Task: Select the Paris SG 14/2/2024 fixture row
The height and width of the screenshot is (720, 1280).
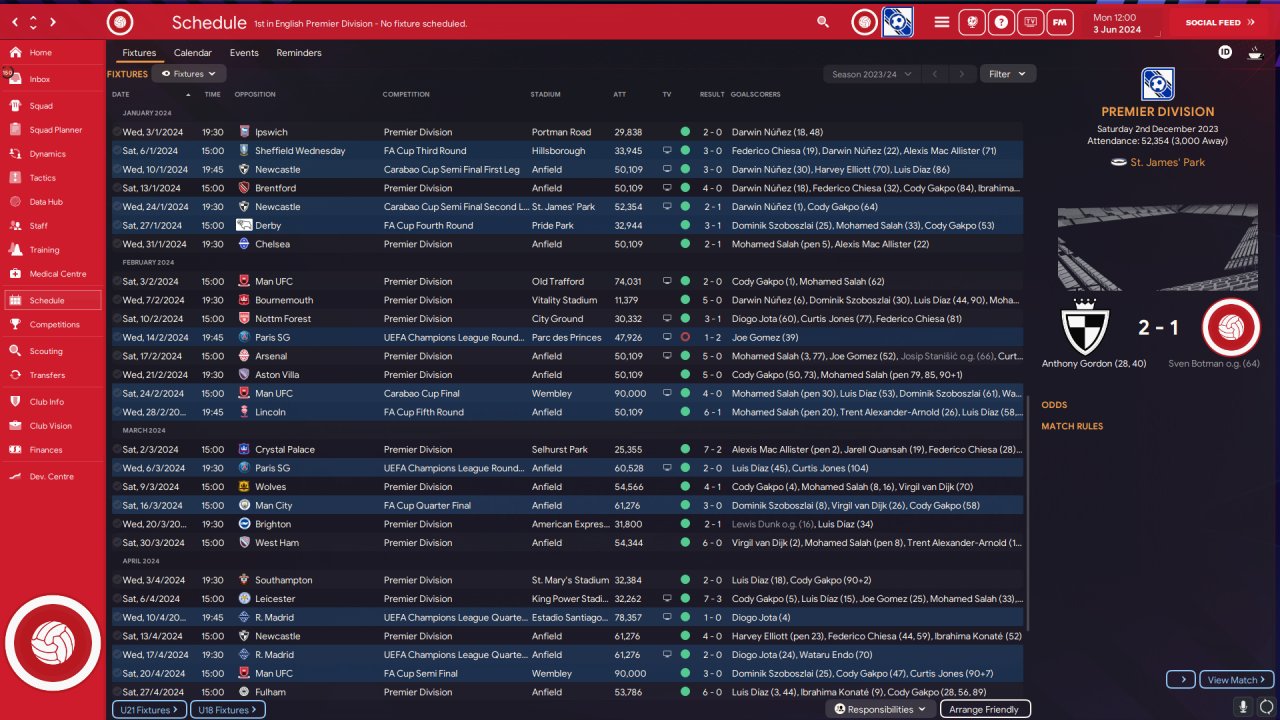Action: (x=567, y=338)
